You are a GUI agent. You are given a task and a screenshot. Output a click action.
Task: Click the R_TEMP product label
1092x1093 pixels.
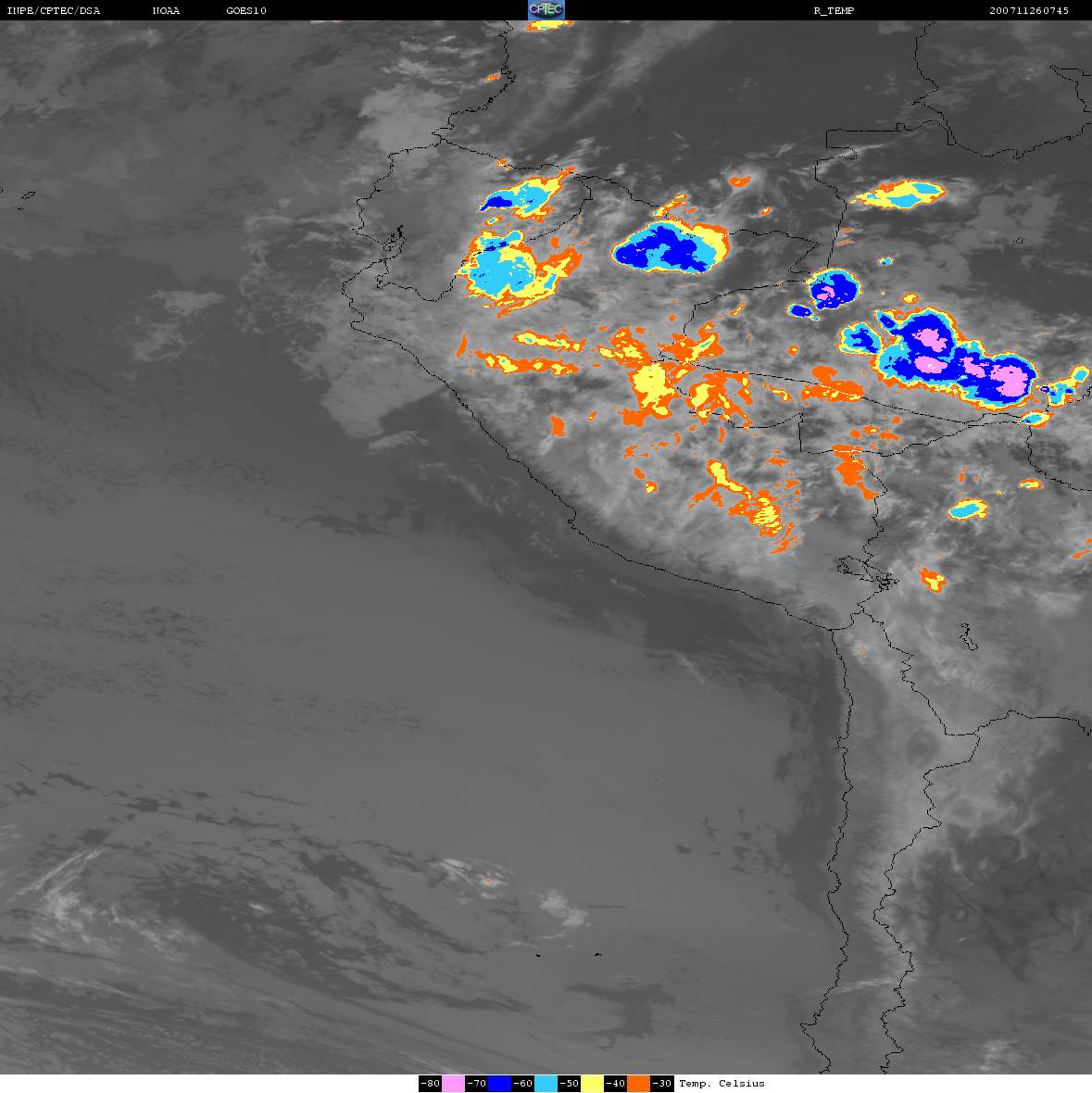click(834, 10)
